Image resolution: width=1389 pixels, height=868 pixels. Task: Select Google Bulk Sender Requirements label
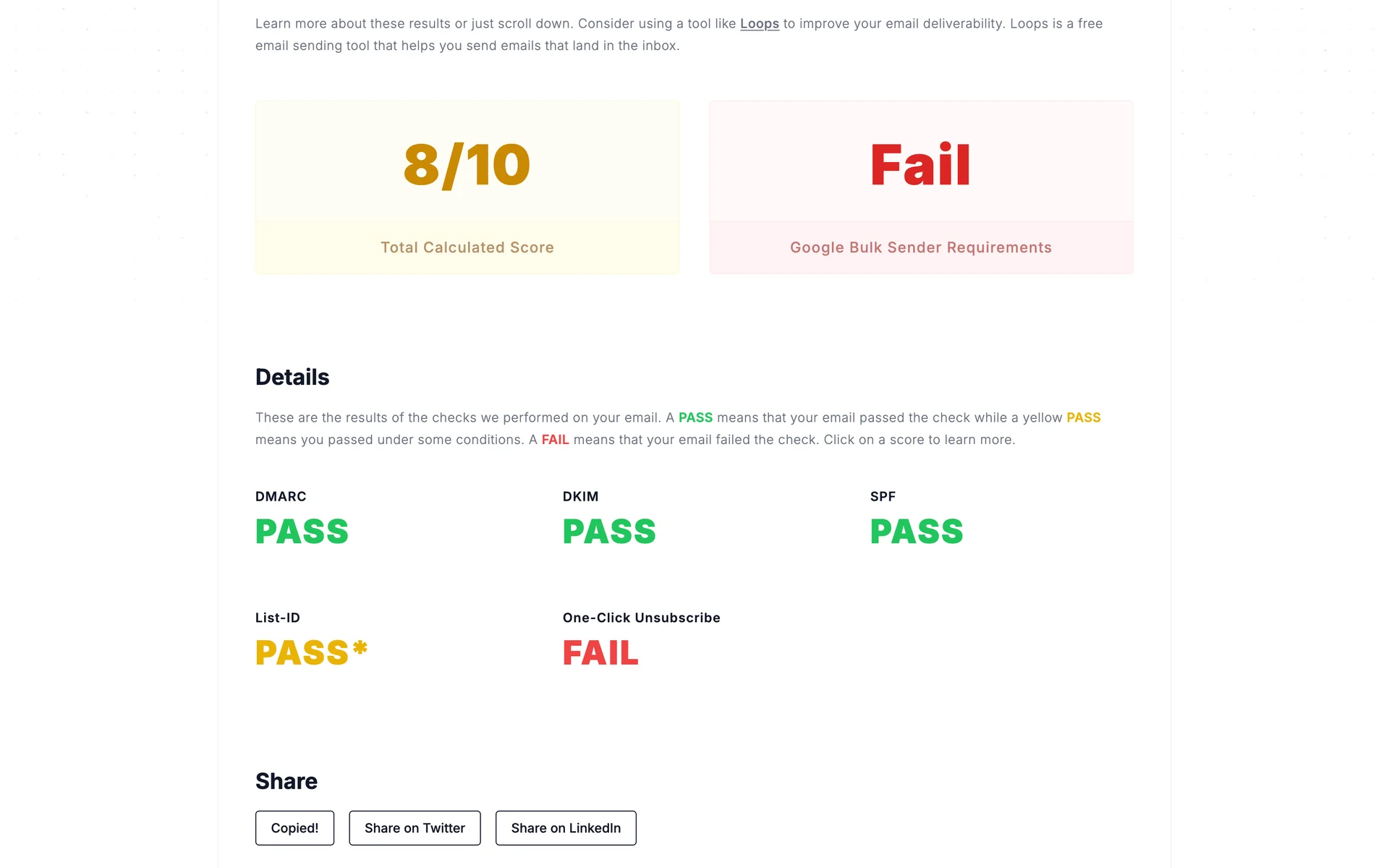pos(921,247)
